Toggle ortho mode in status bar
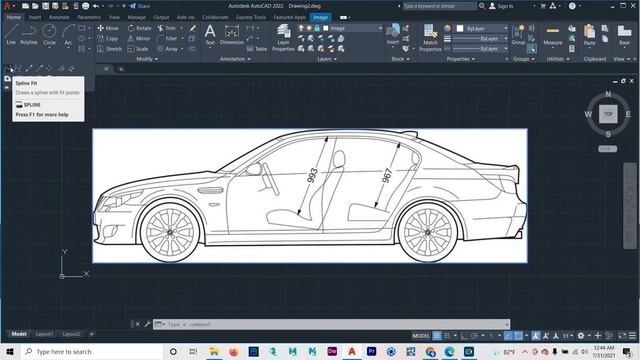The image size is (640, 360). (464, 336)
